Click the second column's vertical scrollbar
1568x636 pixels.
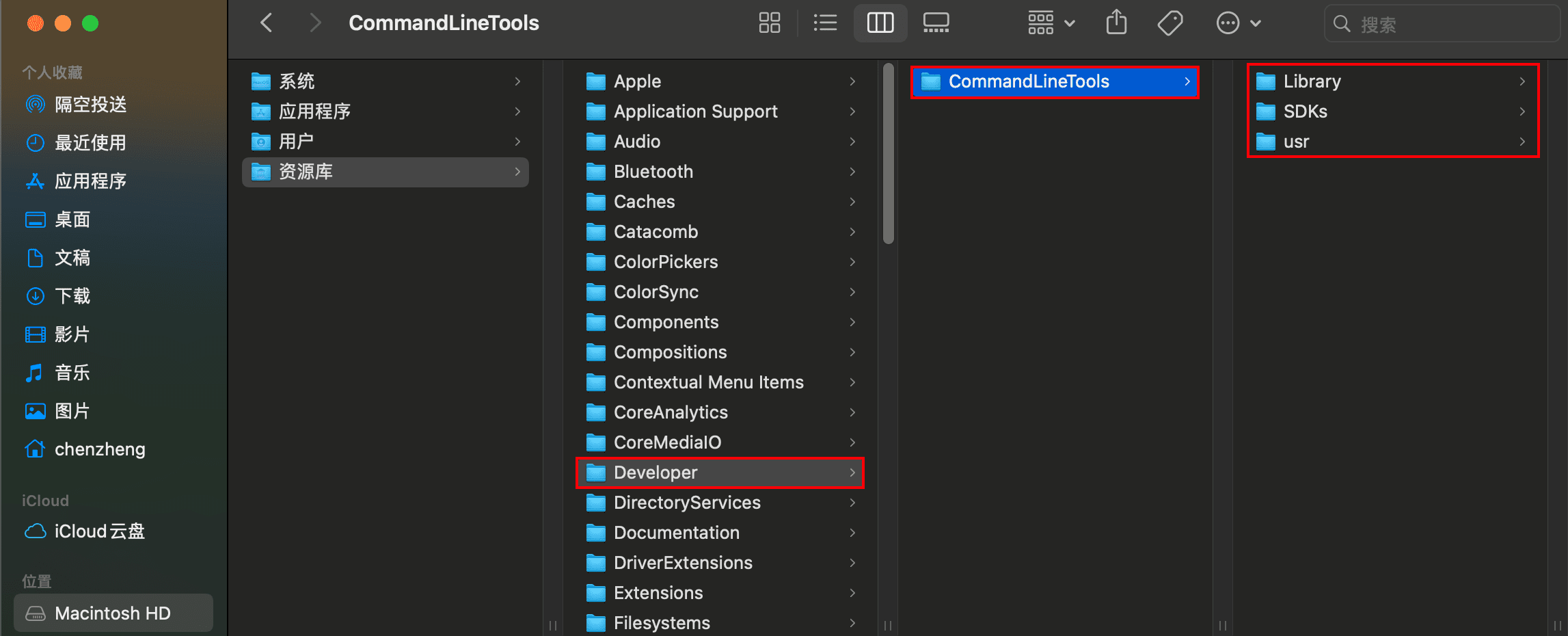click(x=889, y=153)
